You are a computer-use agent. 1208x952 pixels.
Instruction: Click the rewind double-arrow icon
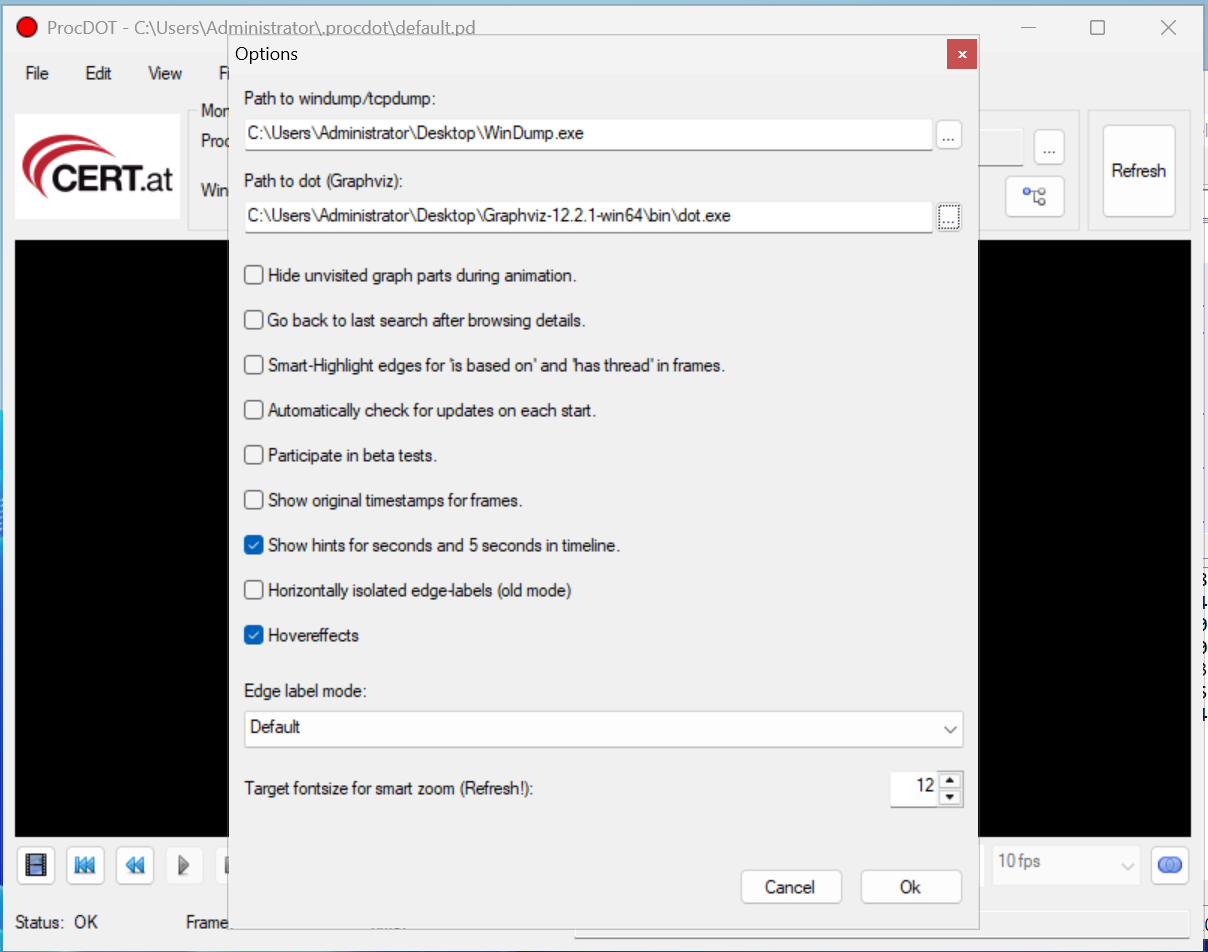point(135,865)
